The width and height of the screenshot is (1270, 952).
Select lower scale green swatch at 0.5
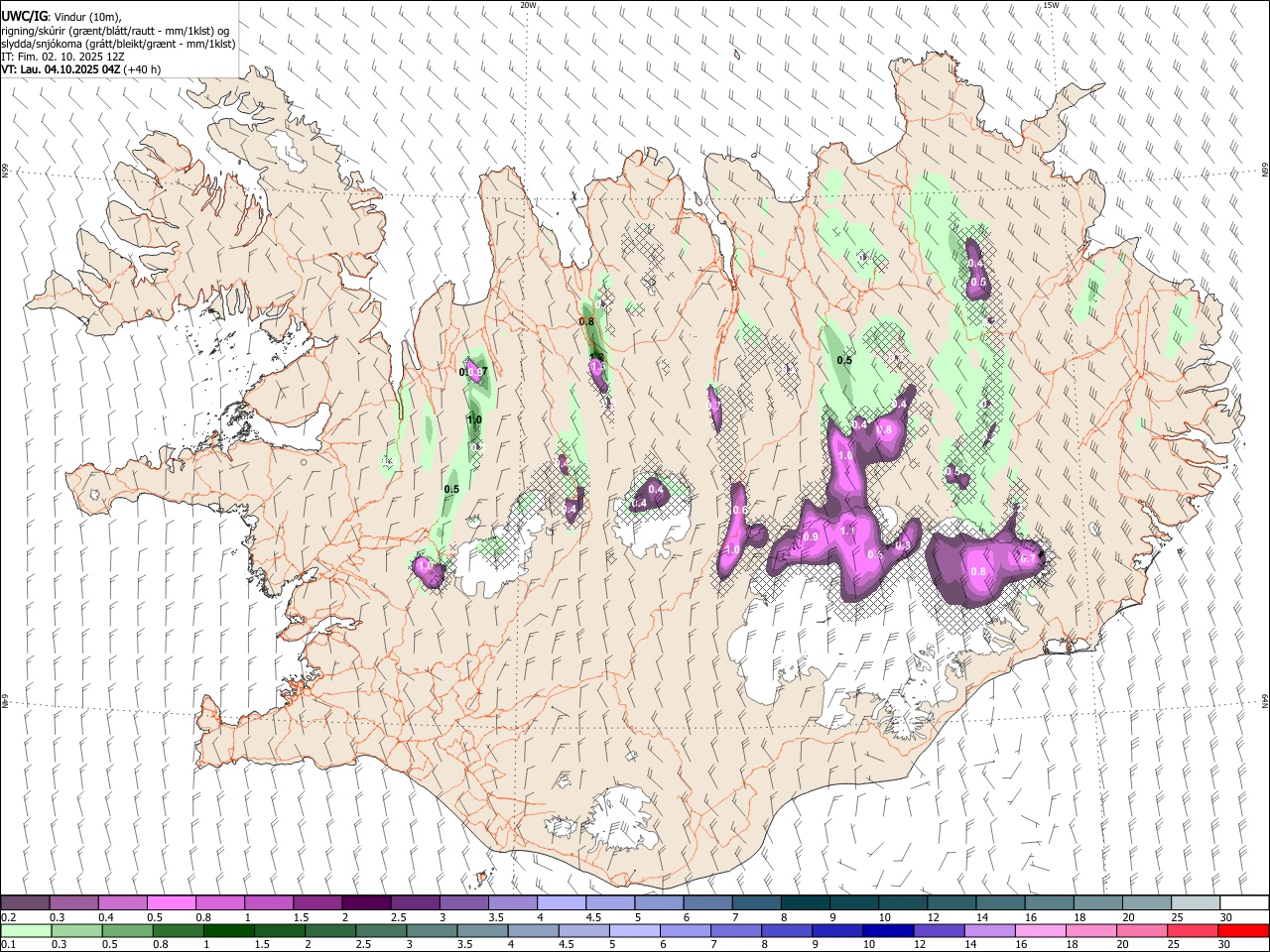click(x=127, y=931)
